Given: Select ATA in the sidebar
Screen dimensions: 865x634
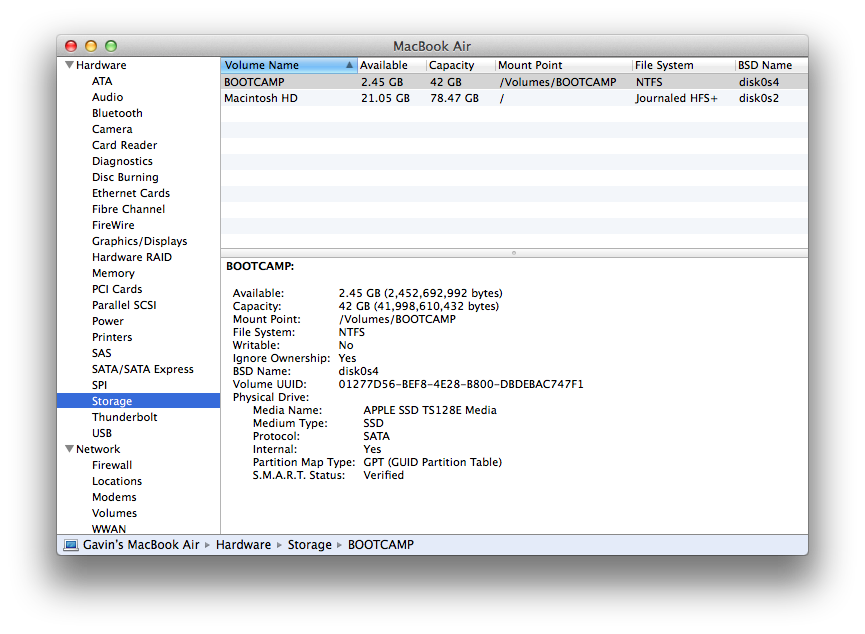Looking at the screenshot, I should pyautogui.click(x=102, y=81).
